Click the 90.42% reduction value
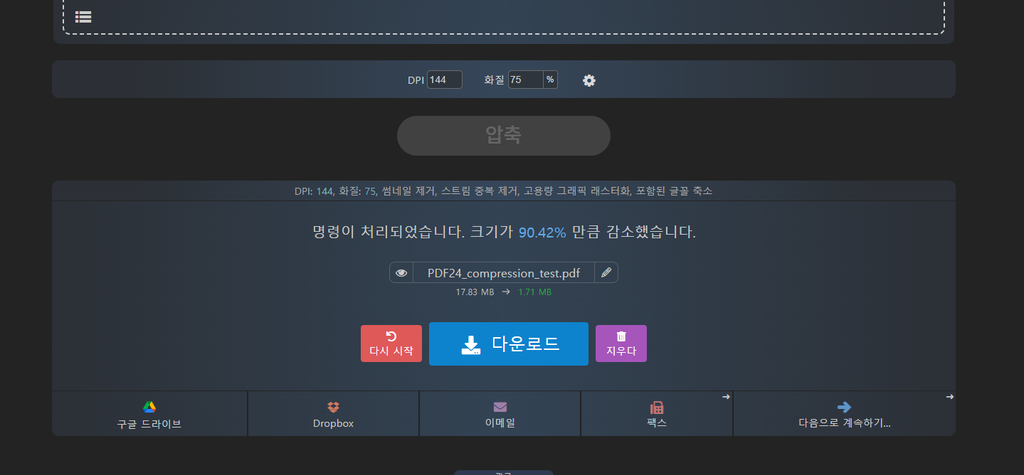Image resolution: width=1024 pixels, height=475 pixels. point(542,233)
